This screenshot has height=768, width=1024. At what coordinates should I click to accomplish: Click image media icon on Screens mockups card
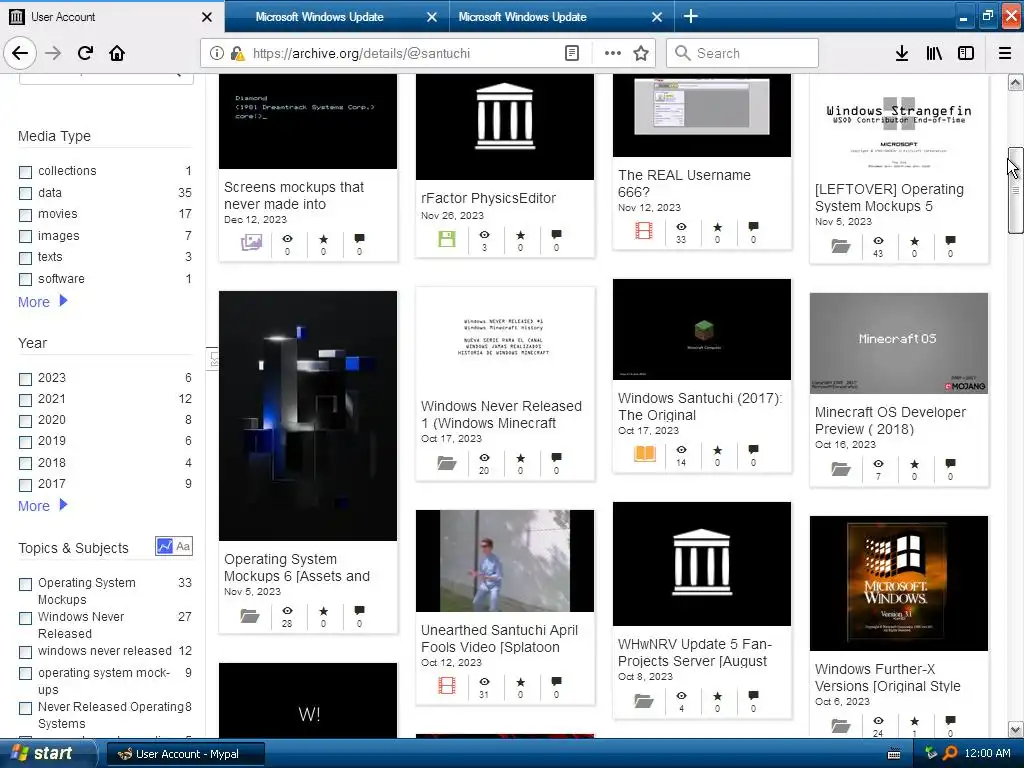point(251,242)
